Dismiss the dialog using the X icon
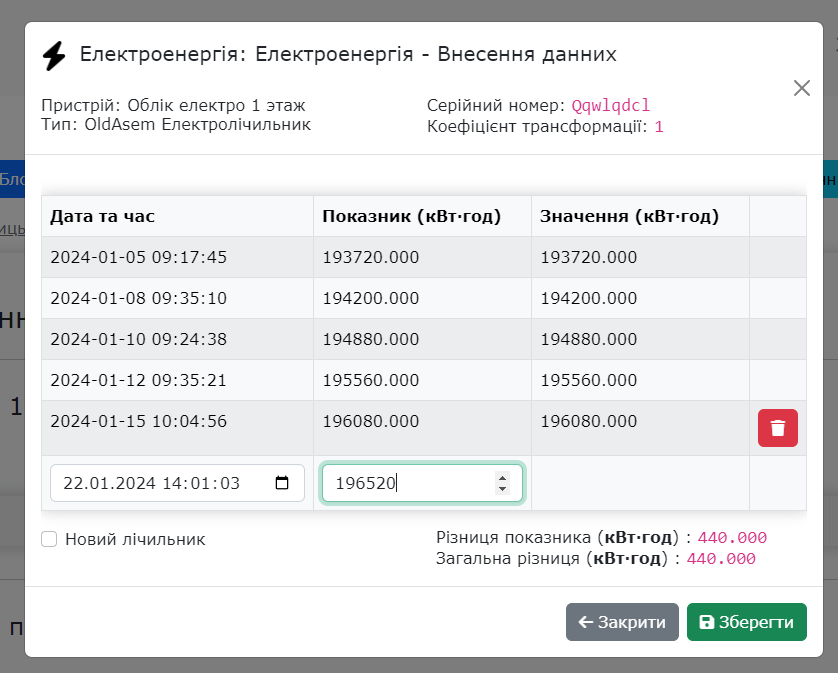The image size is (838, 673). pos(801,88)
